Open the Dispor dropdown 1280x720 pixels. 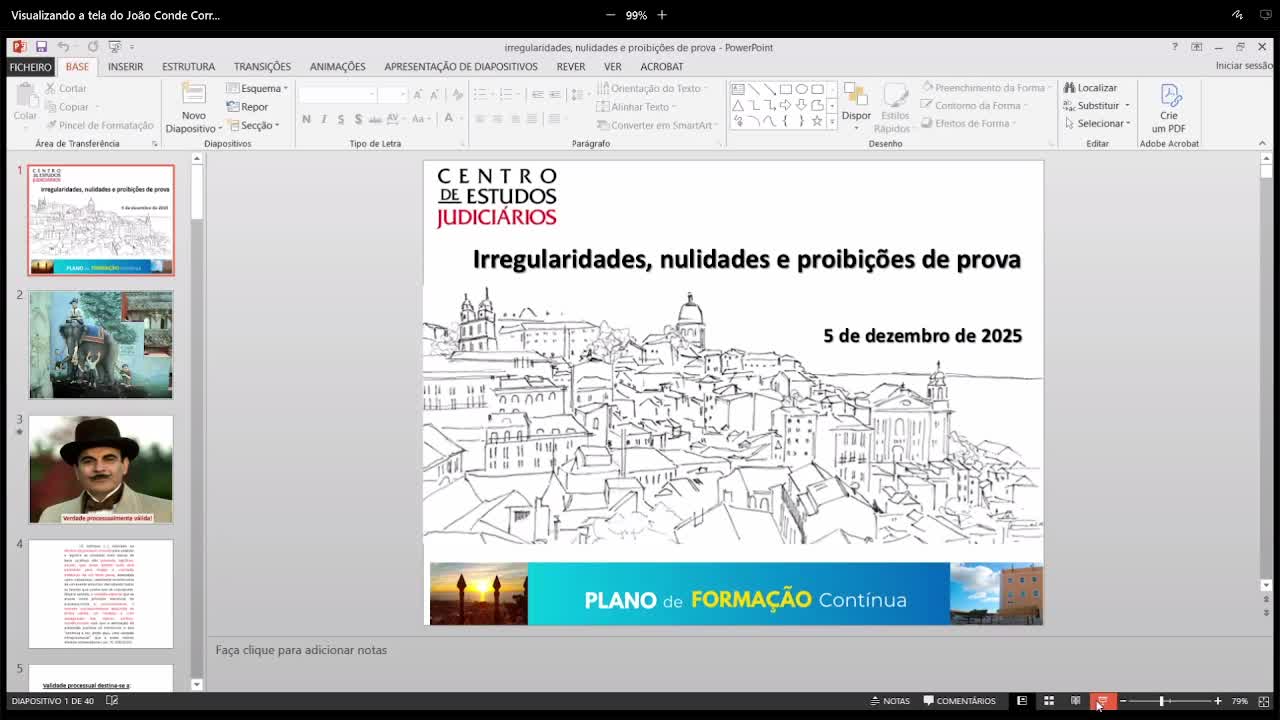pyautogui.click(x=855, y=105)
